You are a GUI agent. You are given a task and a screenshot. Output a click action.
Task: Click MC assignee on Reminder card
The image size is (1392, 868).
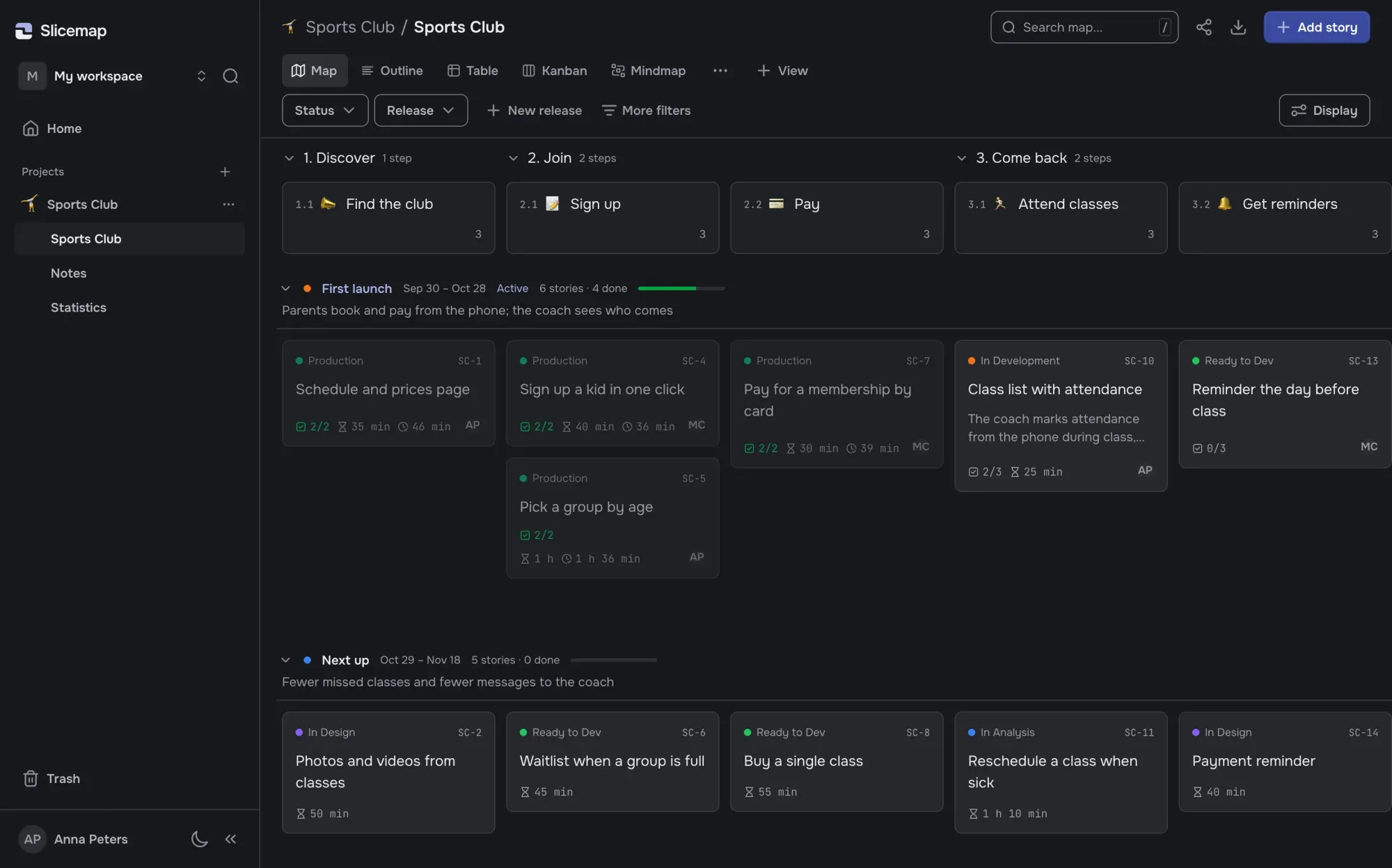(x=1369, y=446)
